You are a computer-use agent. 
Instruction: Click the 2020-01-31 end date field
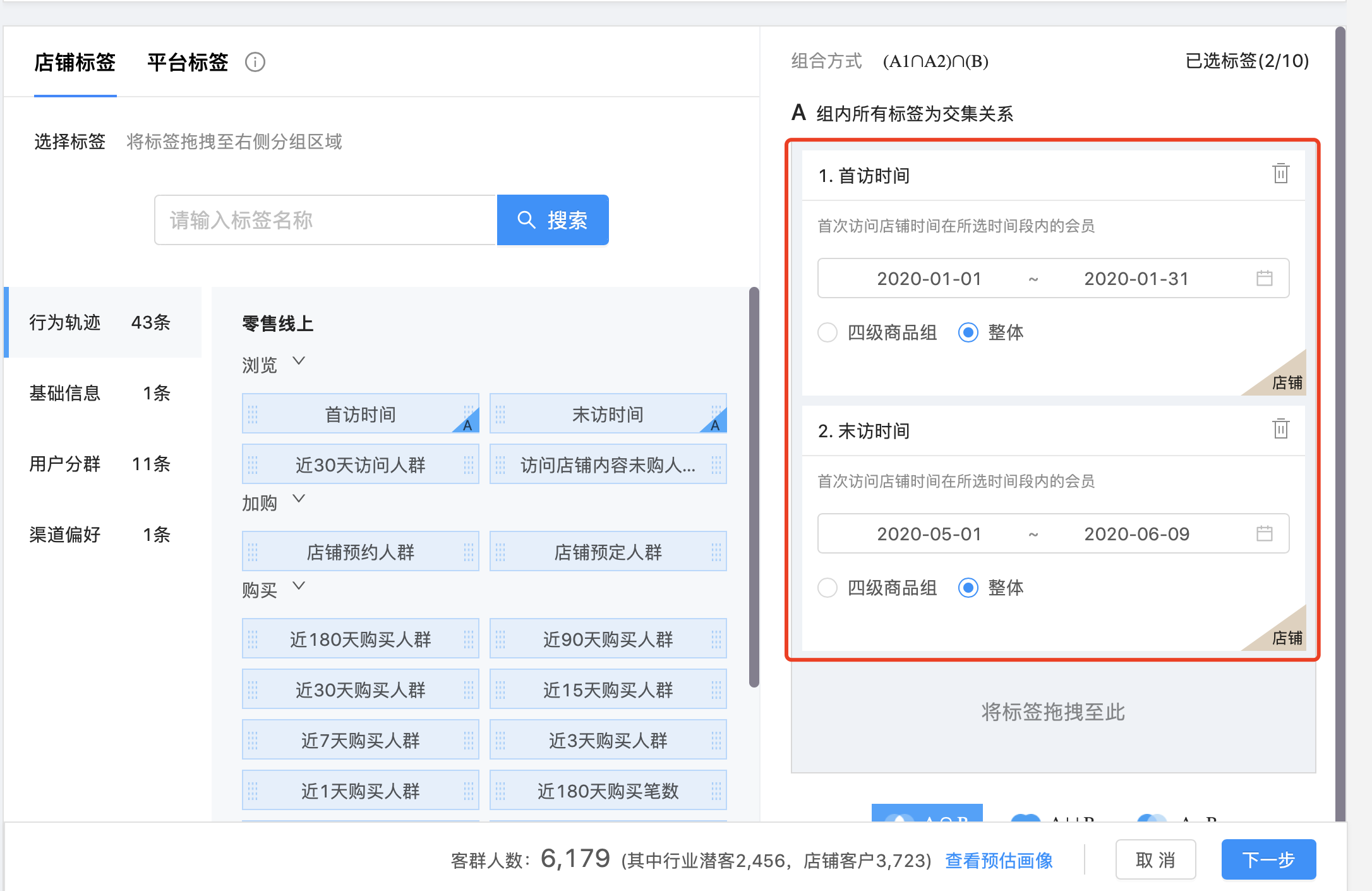click(x=1136, y=279)
